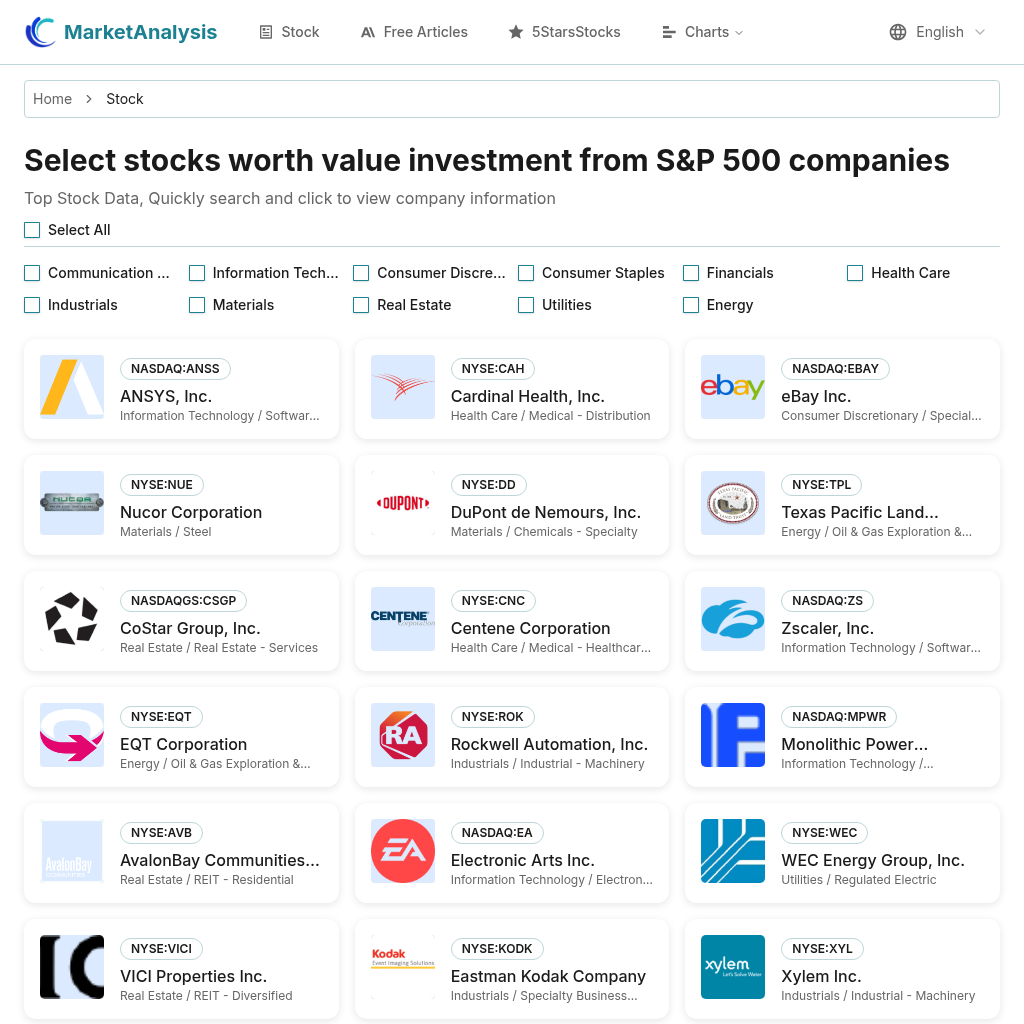Image resolution: width=1024 pixels, height=1024 pixels.
Task: Click the globe language icon
Action: point(898,32)
